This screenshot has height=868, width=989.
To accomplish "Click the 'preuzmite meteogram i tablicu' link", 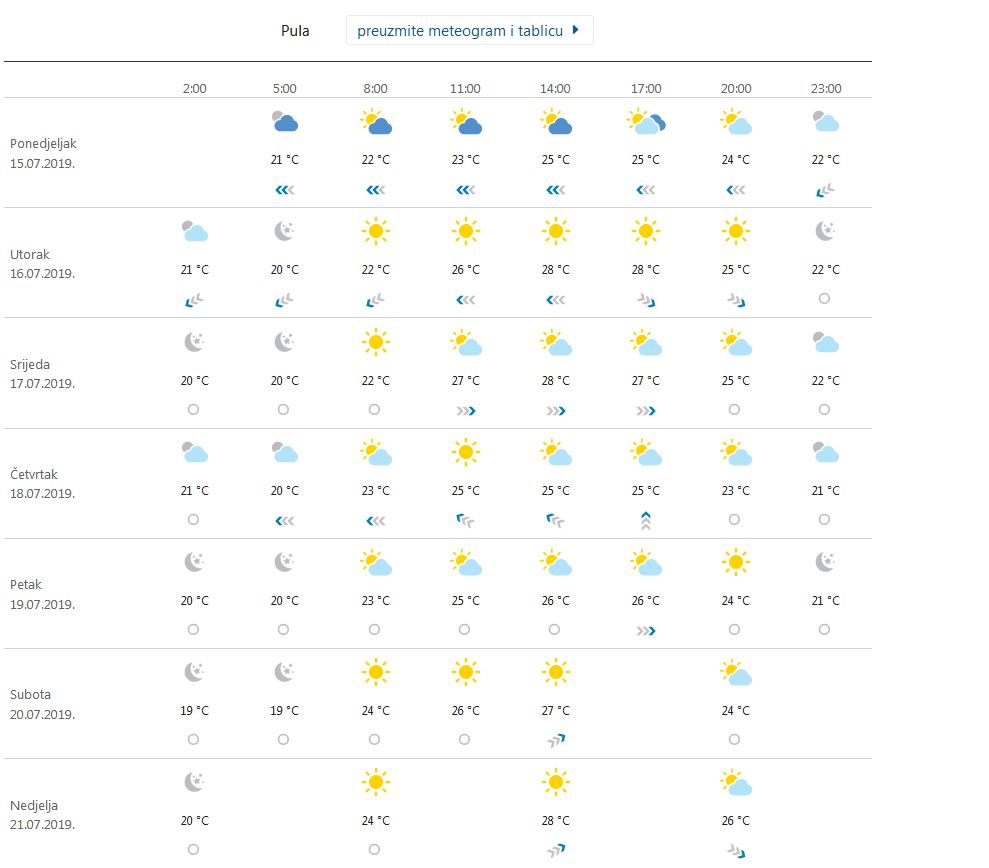I will [x=461, y=31].
